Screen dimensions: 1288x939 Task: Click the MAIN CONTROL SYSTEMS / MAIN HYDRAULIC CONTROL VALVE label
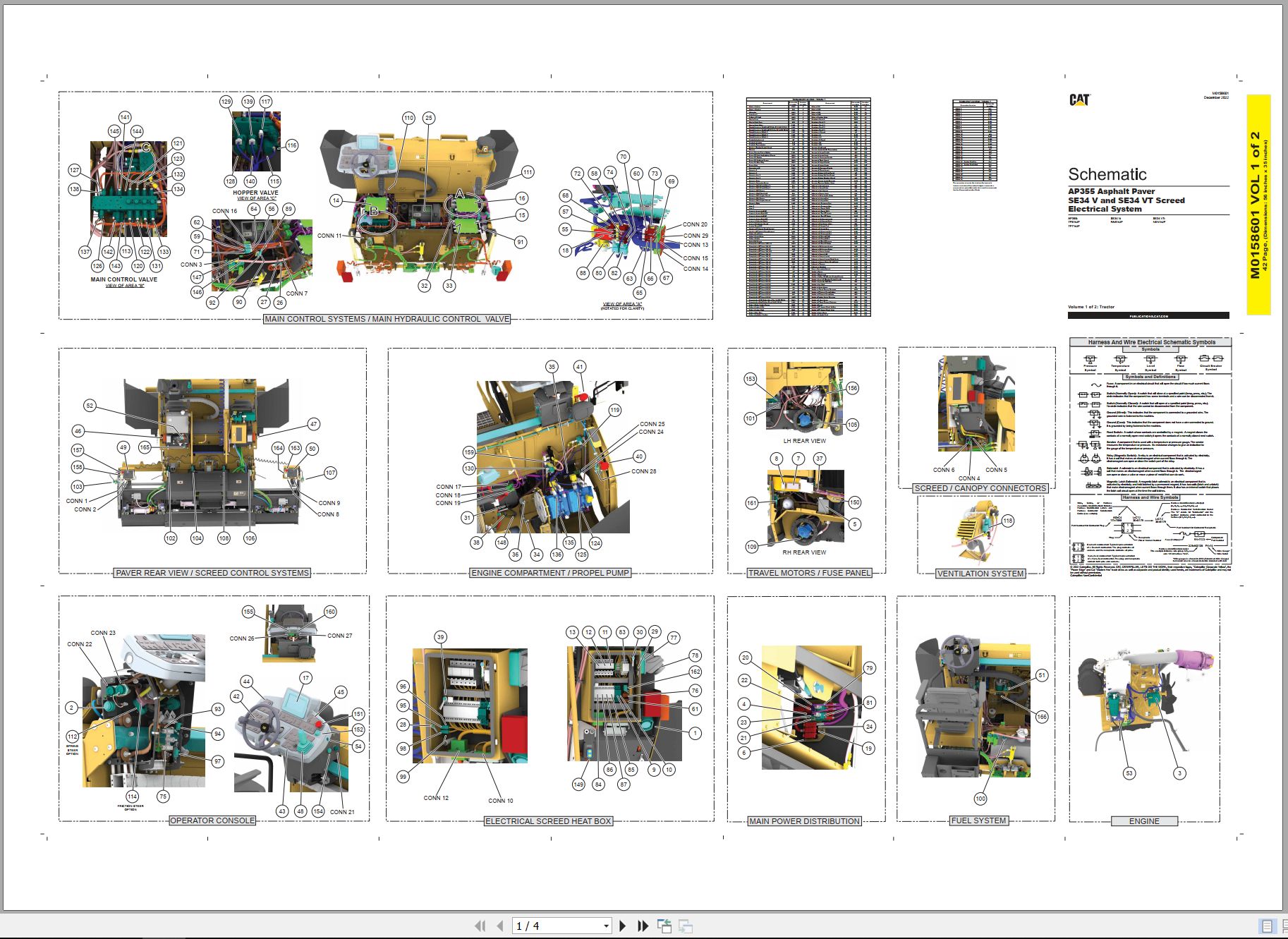point(387,319)
